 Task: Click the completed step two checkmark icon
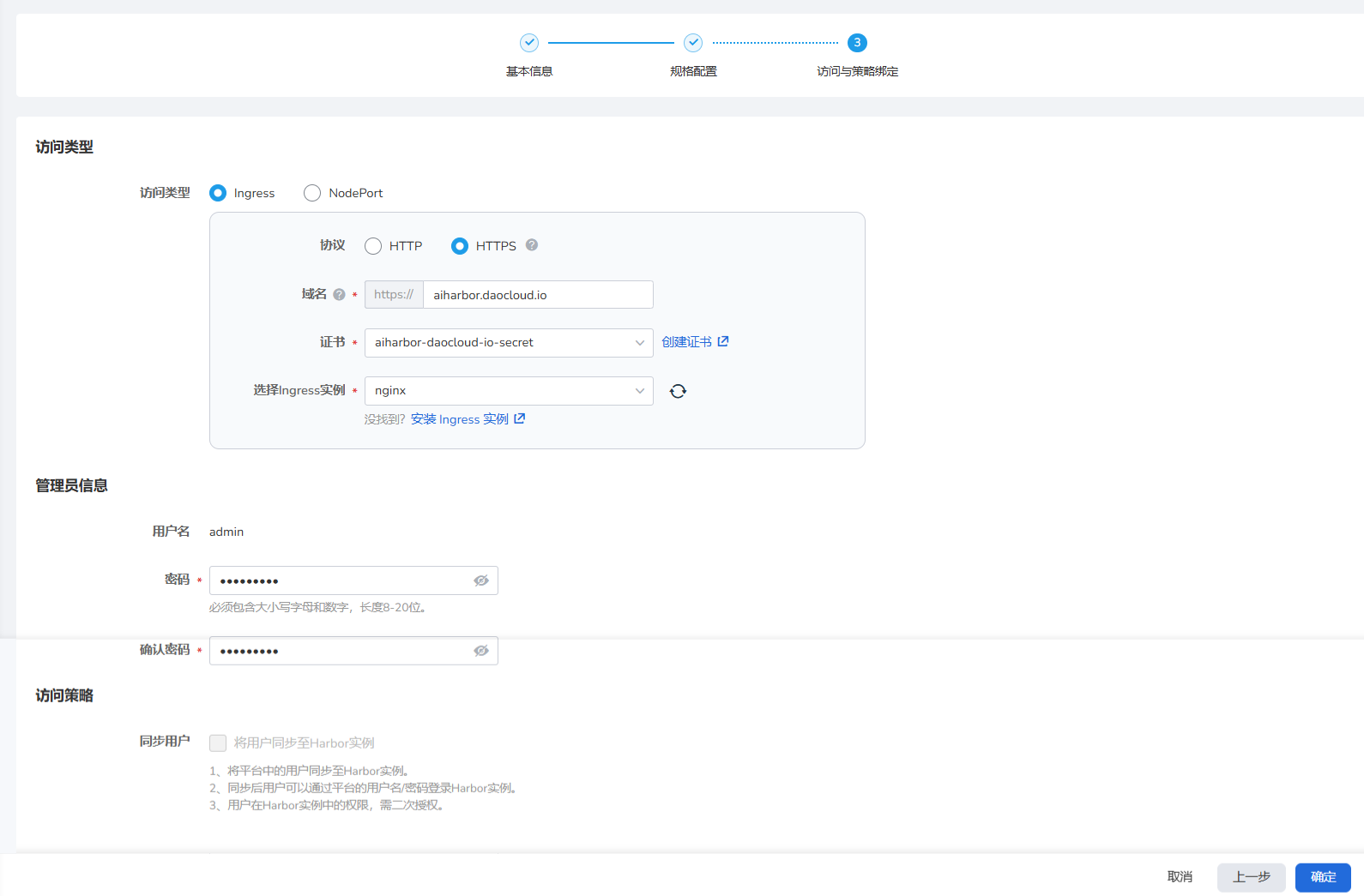693,43
